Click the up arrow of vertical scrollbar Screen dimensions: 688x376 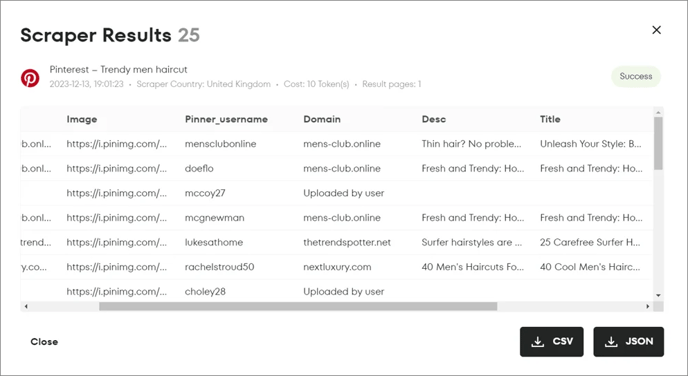(658, 113)
